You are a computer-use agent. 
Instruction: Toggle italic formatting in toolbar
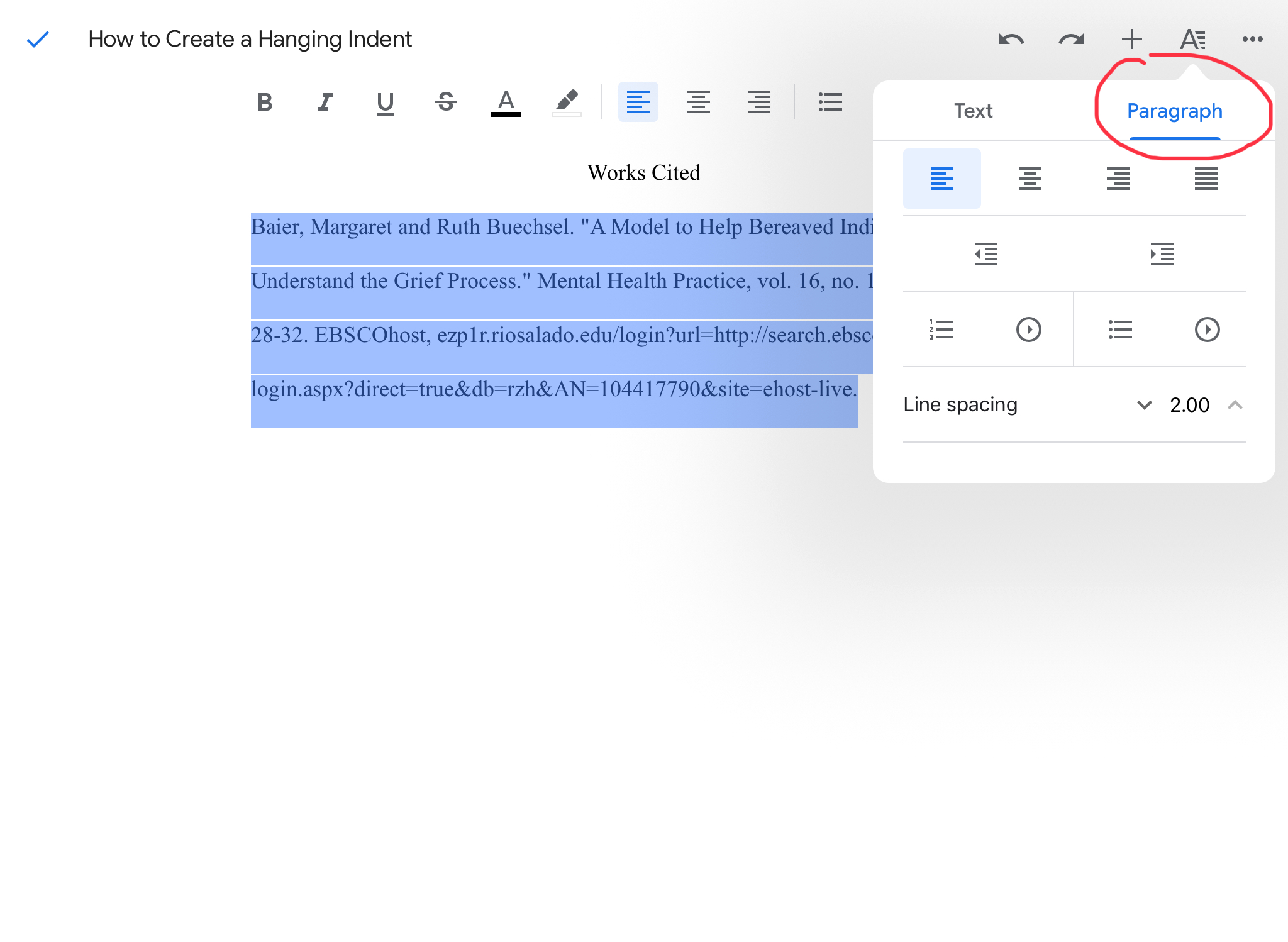click(x=325, y=102)
